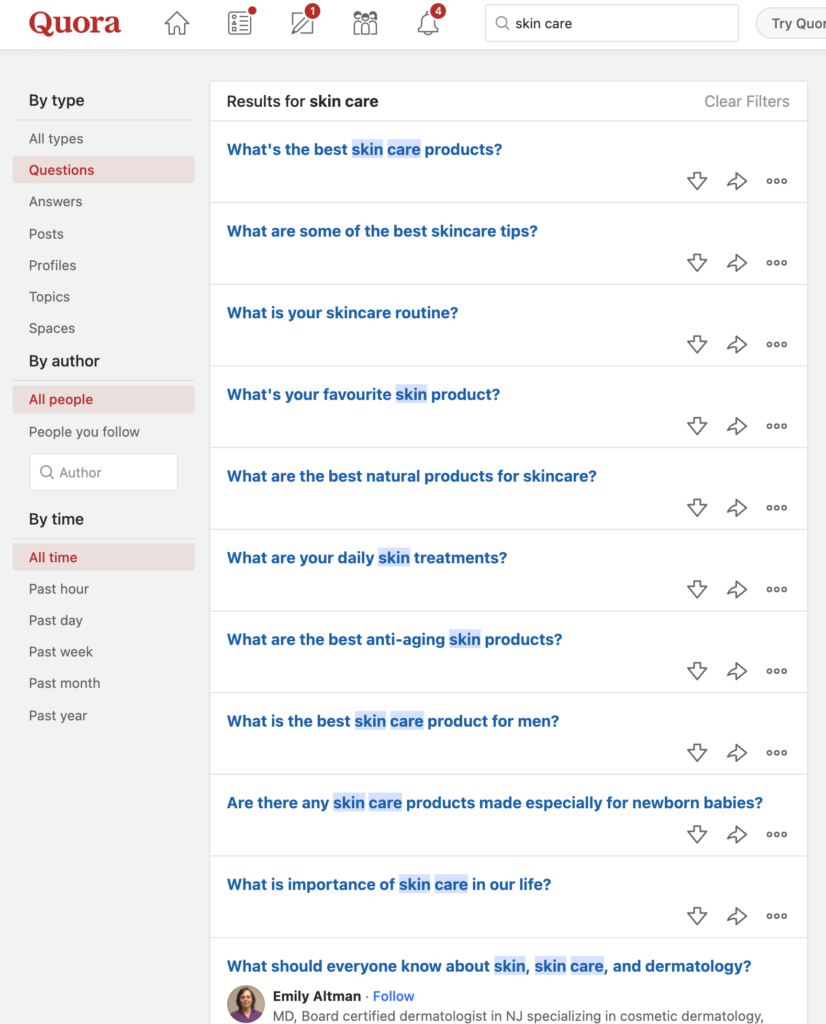Viewport: 826px width, 1024px height.
Task: Open the notifications bell icon
Action: coord(429,22)
